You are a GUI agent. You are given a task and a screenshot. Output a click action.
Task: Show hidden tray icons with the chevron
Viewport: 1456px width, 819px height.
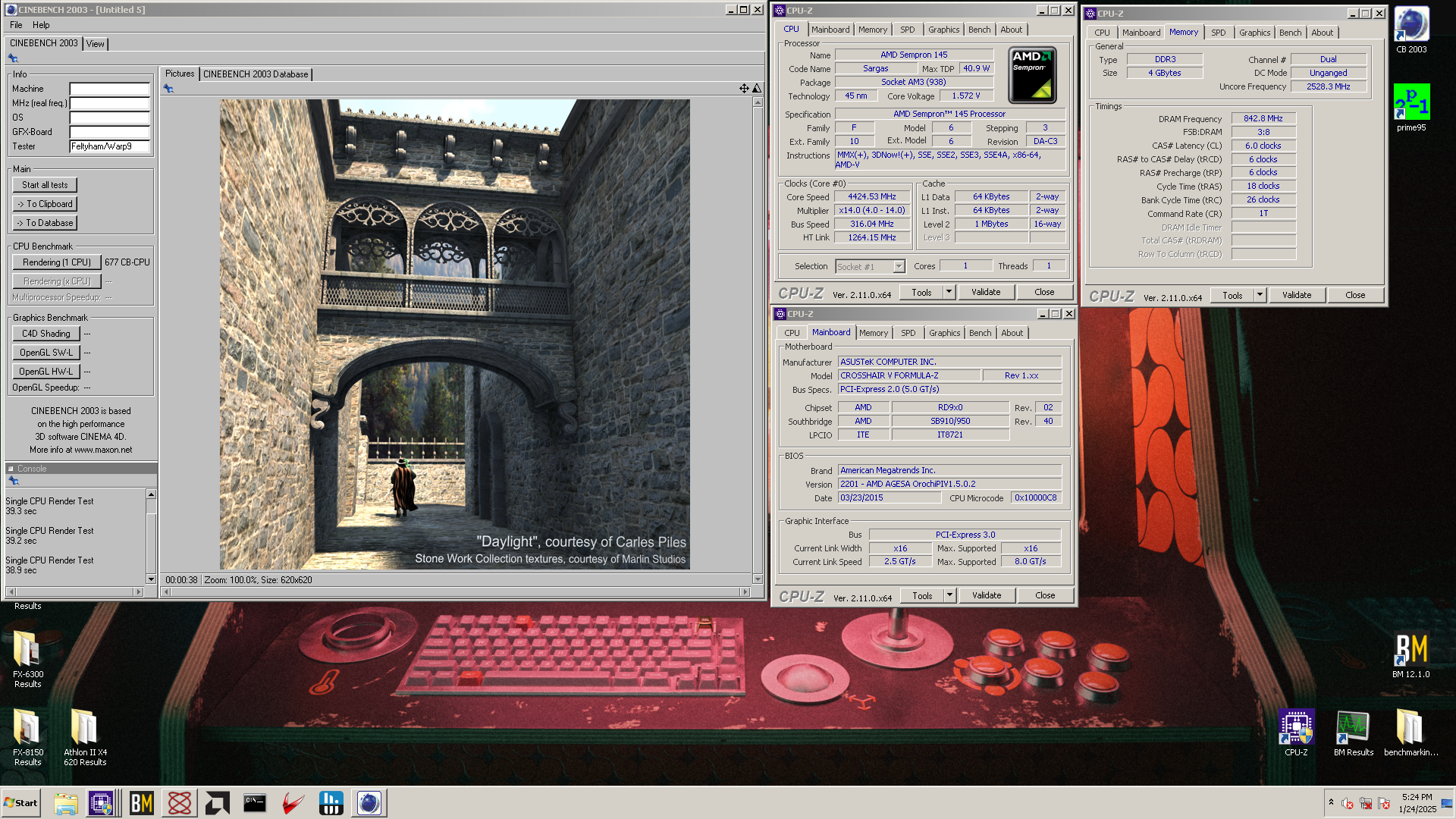point(1331,802)
